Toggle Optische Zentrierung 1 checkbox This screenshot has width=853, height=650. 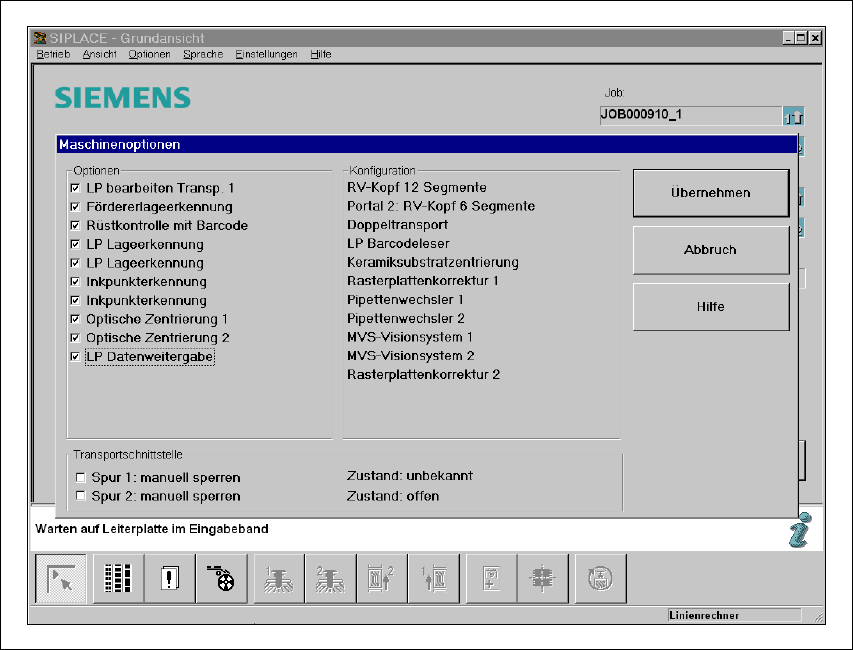coord(75,319)
